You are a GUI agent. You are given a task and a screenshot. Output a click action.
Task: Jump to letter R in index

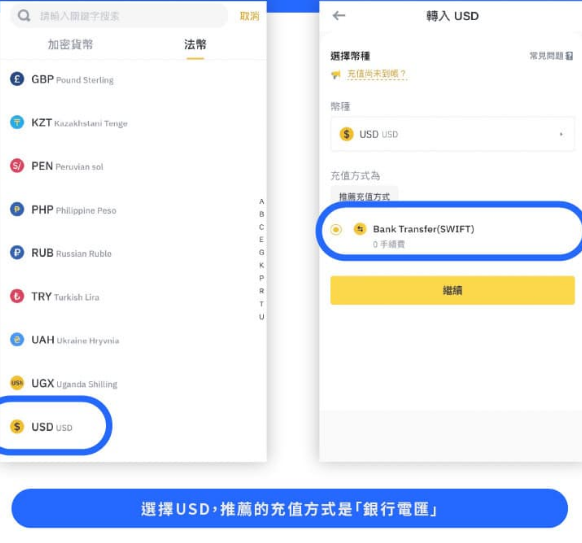click(x=262, y=291)
